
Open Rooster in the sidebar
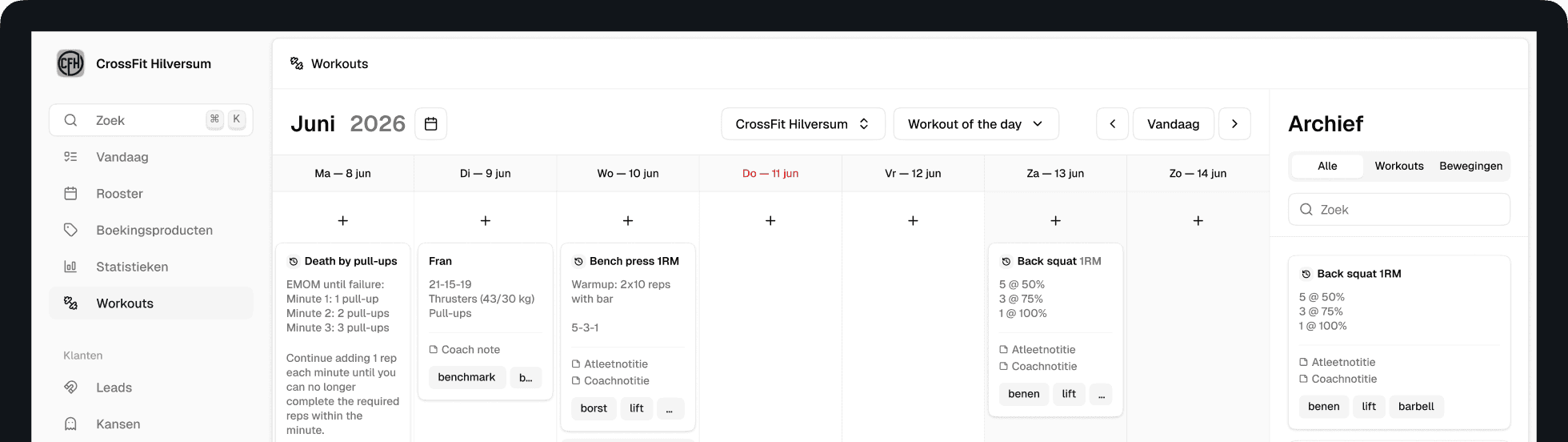pyautogui.click(x=151, y=194)
